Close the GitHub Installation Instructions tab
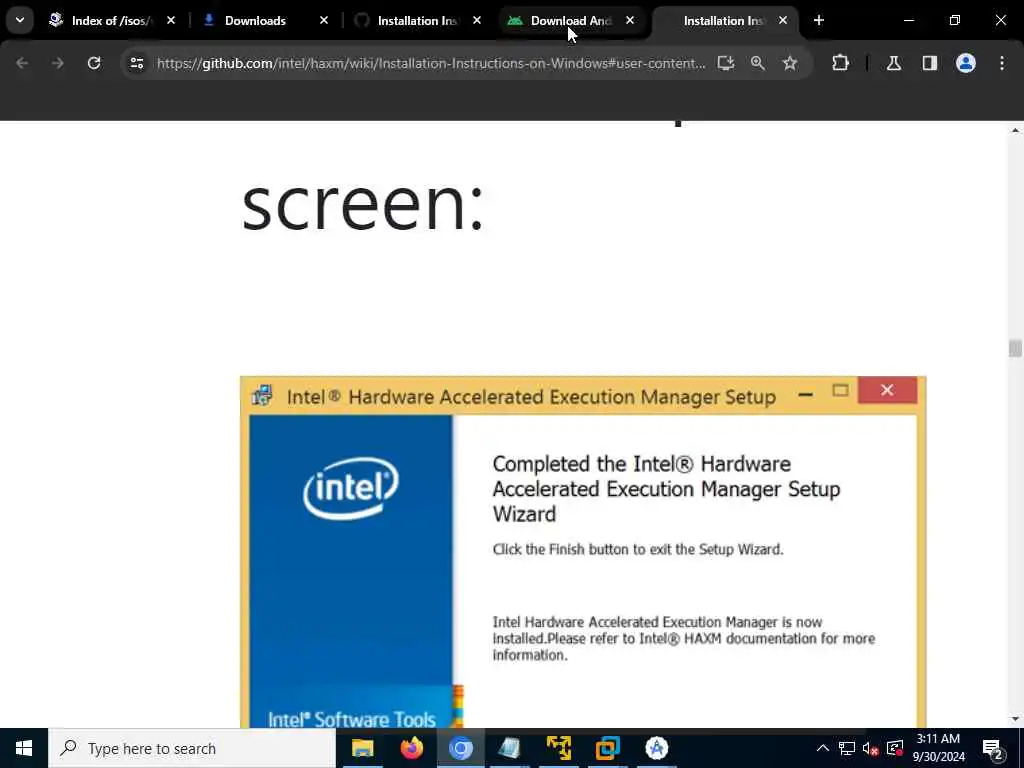1024x768 pixels. (477, 20)
